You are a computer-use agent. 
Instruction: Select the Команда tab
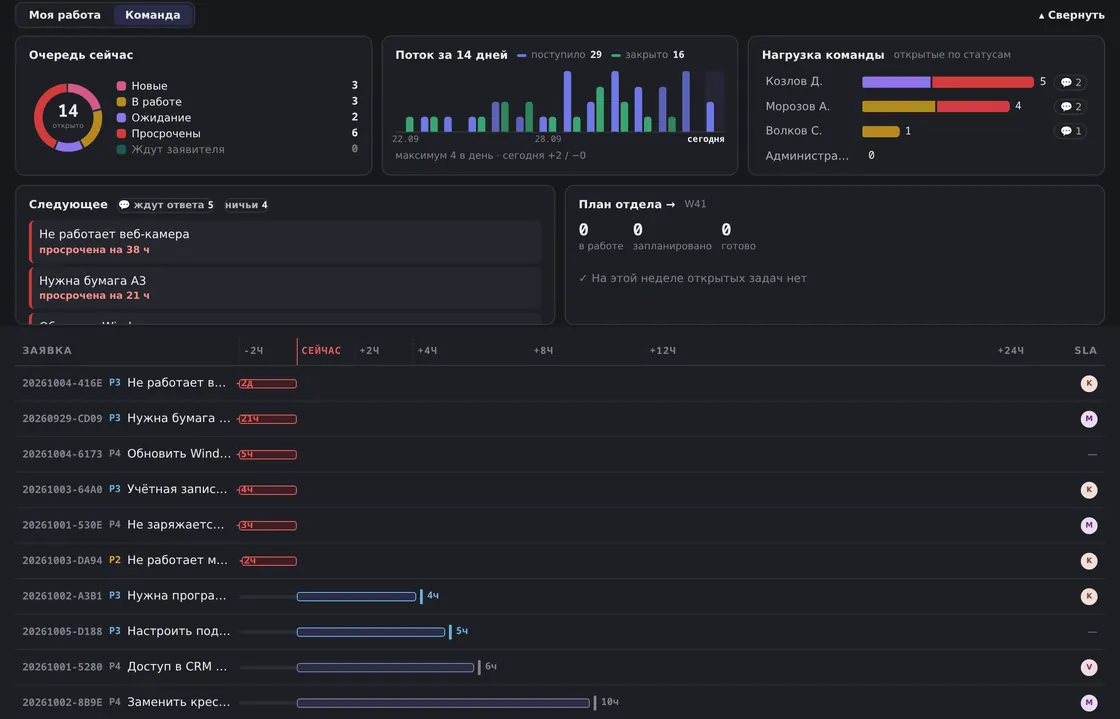[152, 15]
